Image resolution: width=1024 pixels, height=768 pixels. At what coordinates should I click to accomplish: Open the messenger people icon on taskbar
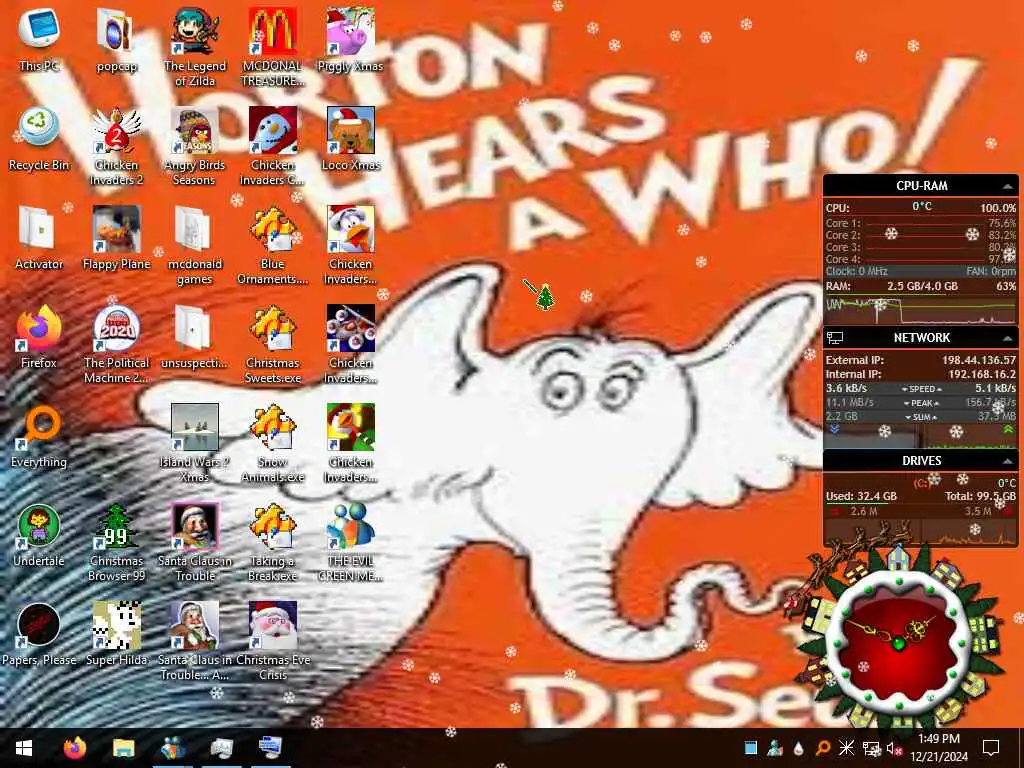(x=172, y=748)
